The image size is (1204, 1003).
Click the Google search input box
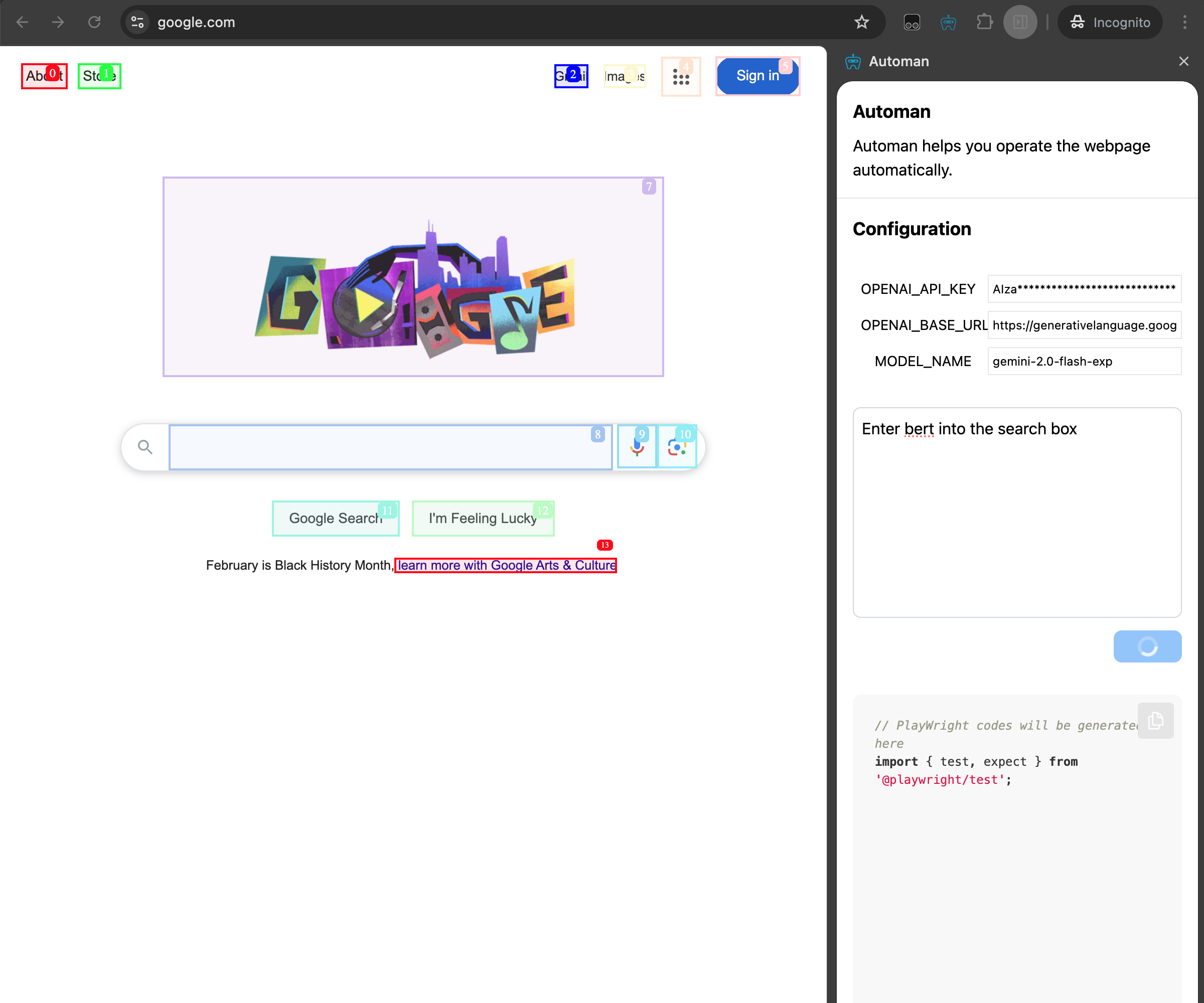tap(390, 447)
